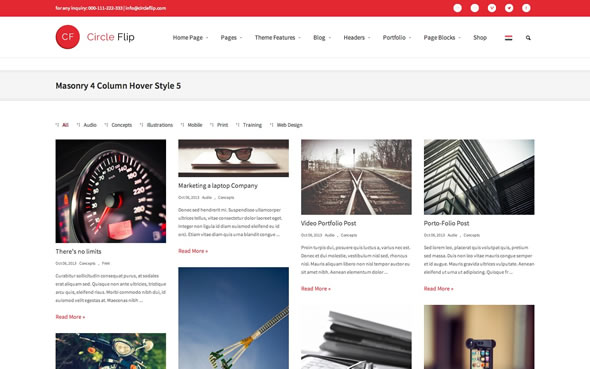
Task: Open the Shop menu item
Action: [x=480, y=38]
